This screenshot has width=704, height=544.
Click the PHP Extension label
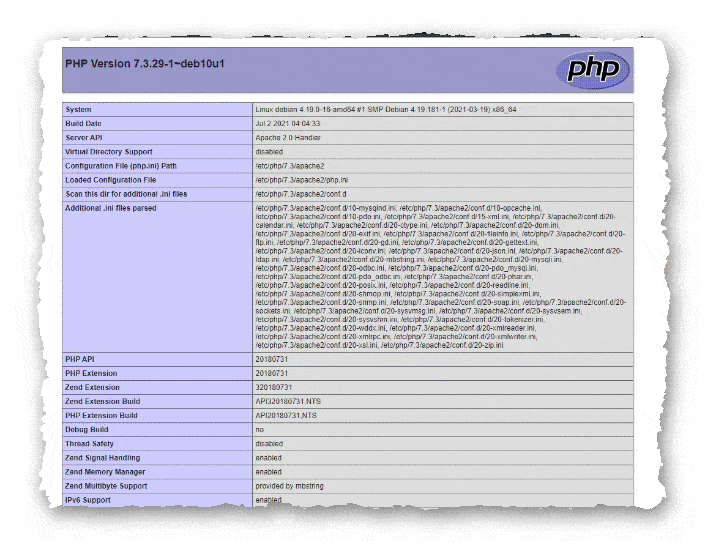(x=91, y=373)
